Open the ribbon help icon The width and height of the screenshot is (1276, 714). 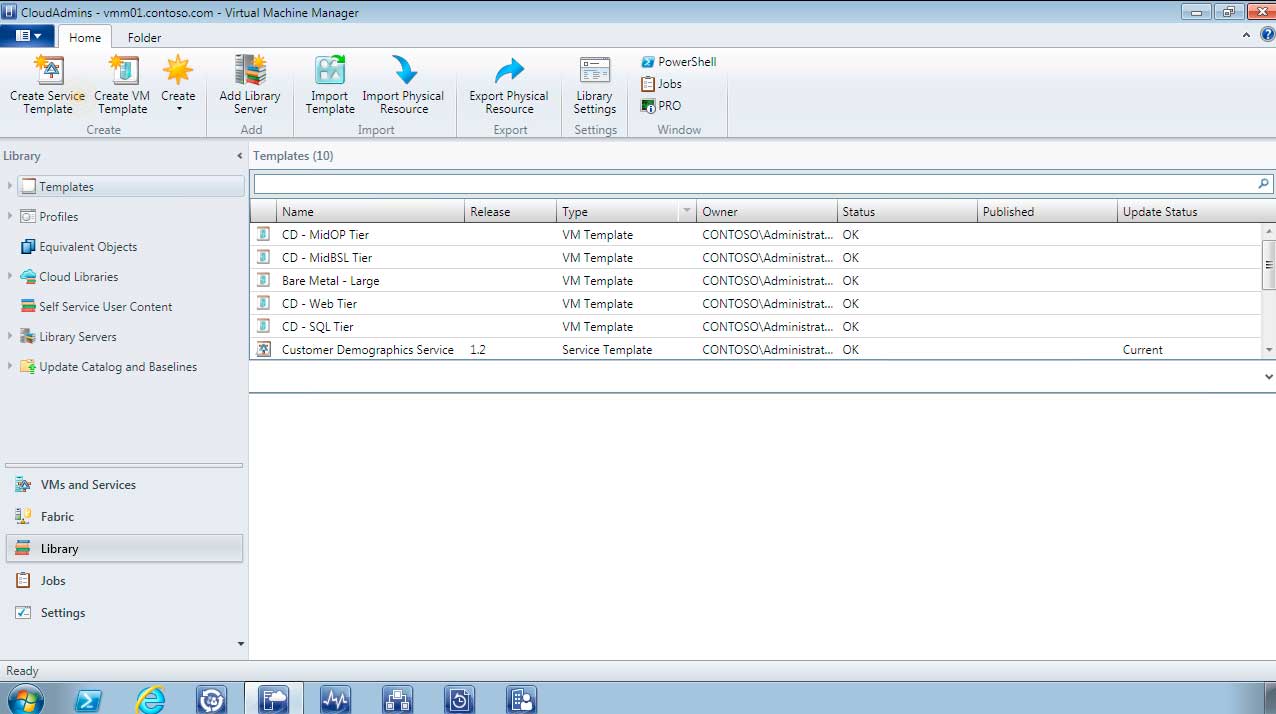[1266, 35]
